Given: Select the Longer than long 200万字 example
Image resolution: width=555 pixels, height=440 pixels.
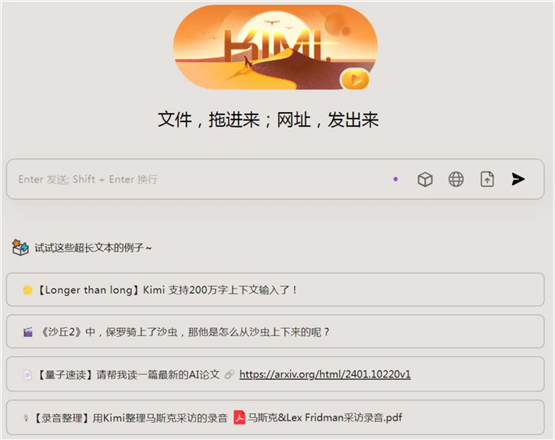Looking at the screenshot, I should click(x=275, y=290).
